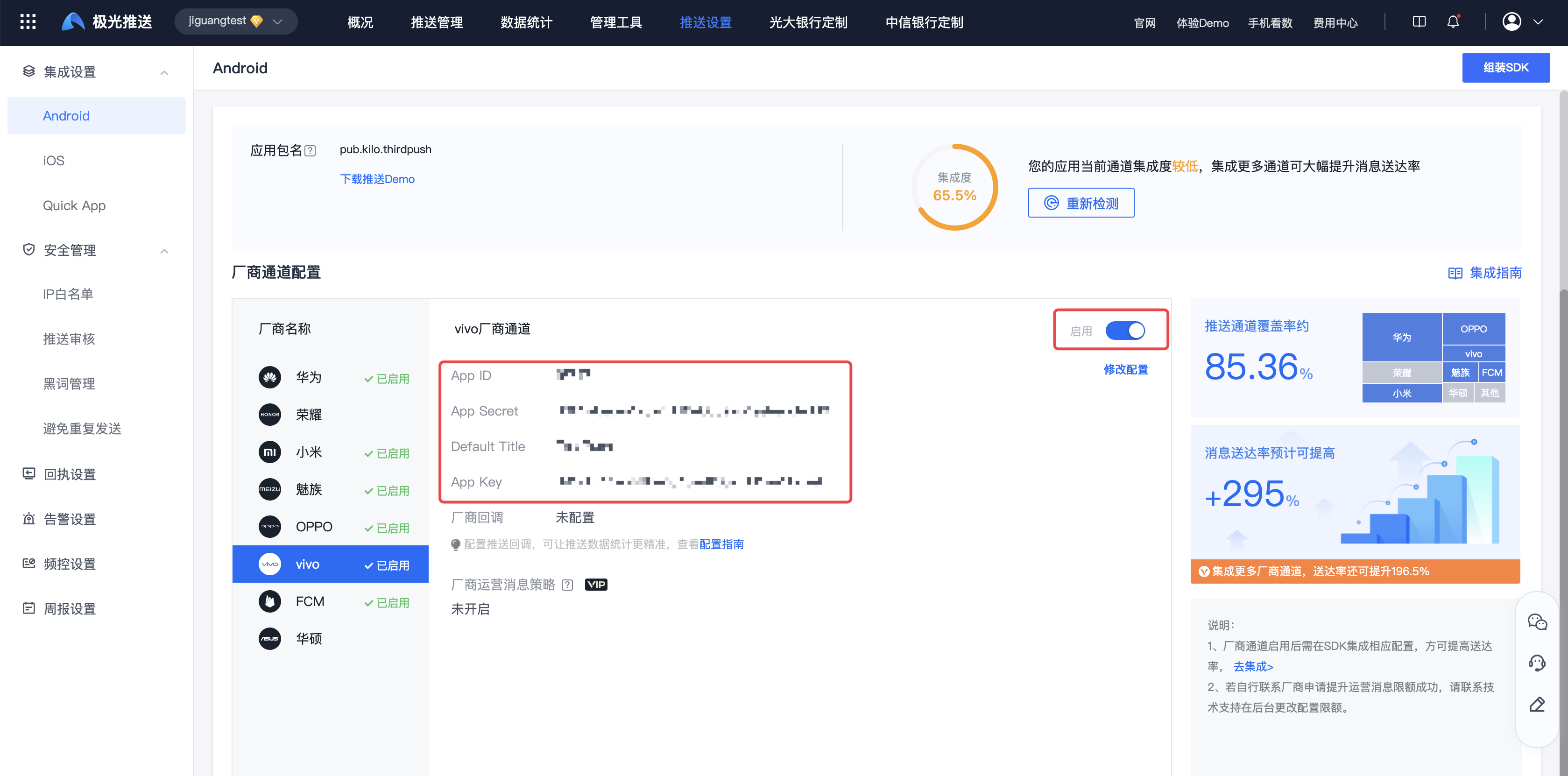Collapse the 集成设置 section chevron
This screenshot has width=1568, height=776.
tap(164, 72)
